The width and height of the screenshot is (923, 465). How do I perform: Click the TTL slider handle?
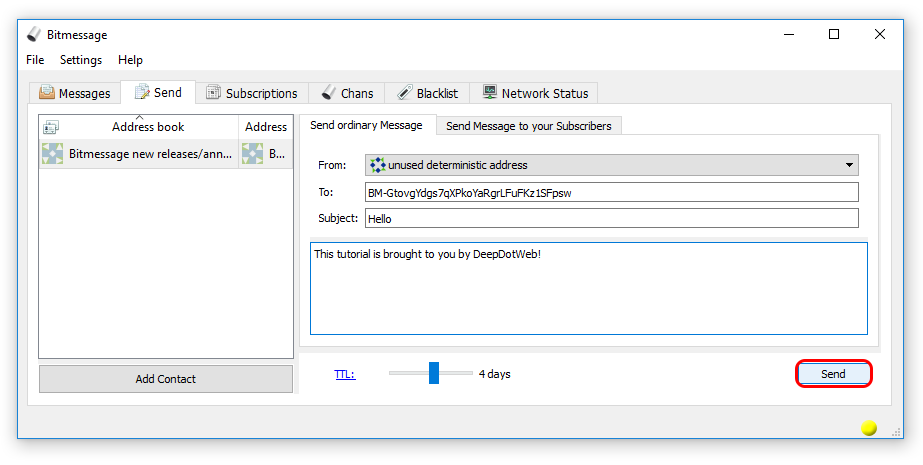click(434, 373)
